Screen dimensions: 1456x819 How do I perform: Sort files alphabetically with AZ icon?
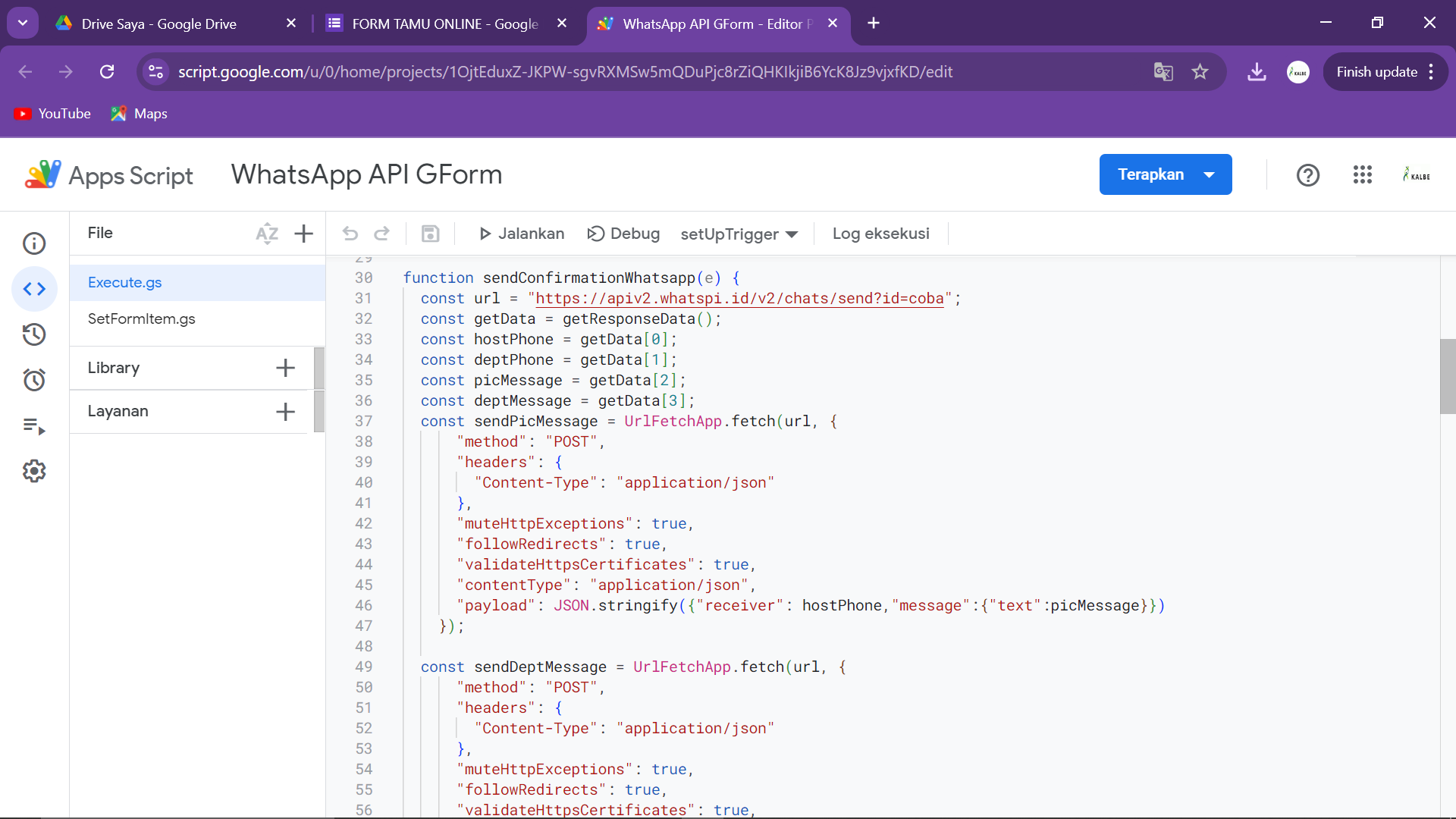point(267,234)
